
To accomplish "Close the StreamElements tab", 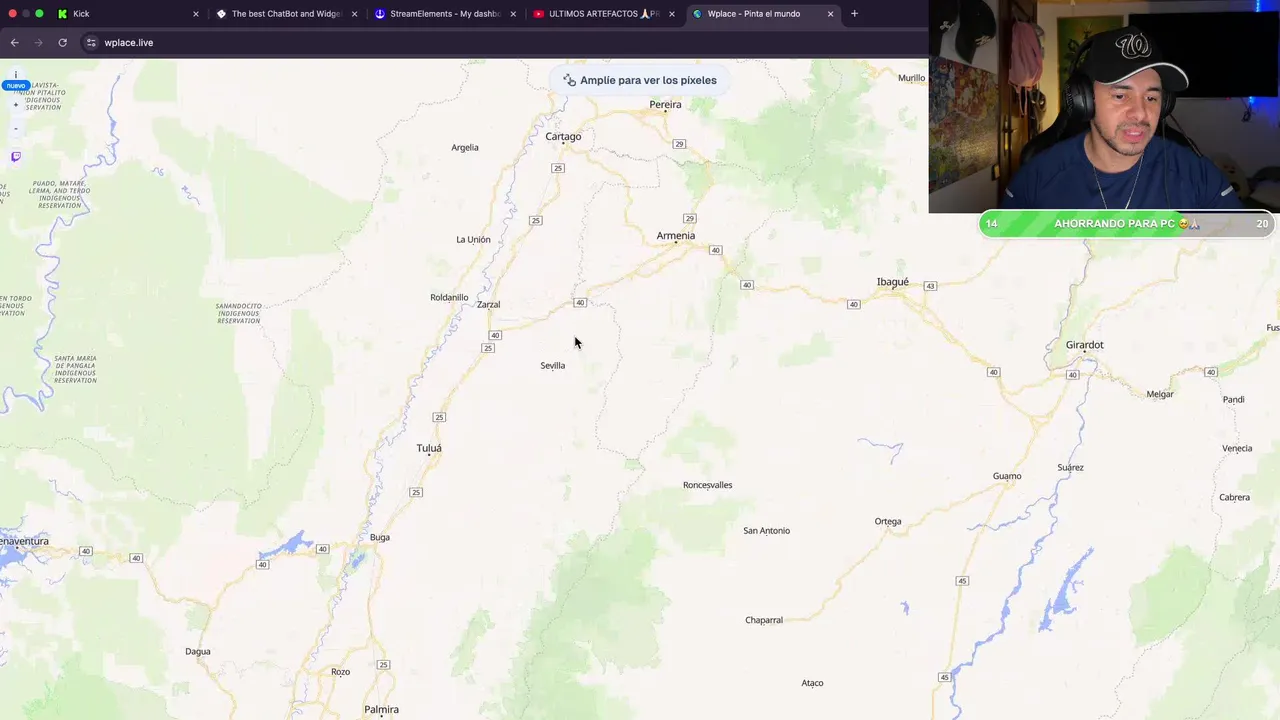I will [513, 14].
